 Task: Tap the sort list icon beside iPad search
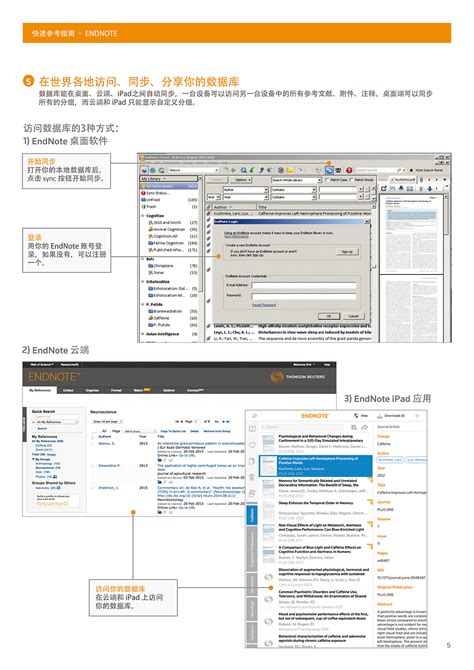click(354, 427)
